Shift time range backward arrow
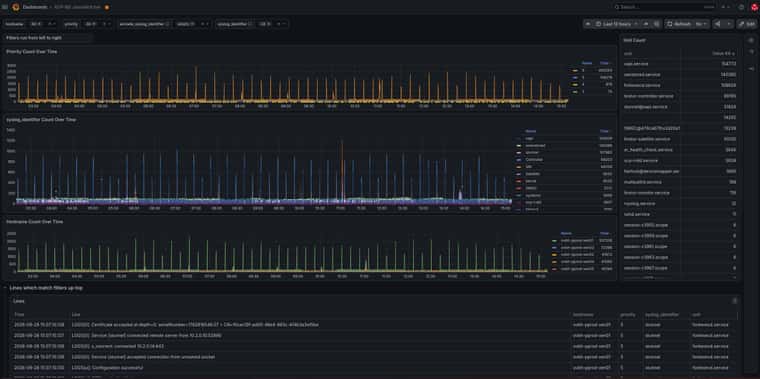The width and height of the screenshot is (760, 379). tap(588, 24)
